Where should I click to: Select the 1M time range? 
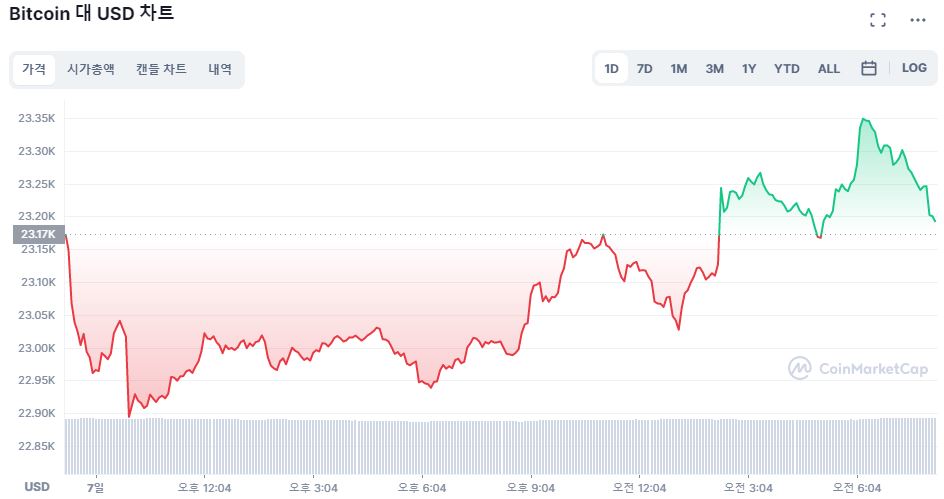tap(679, 69)
